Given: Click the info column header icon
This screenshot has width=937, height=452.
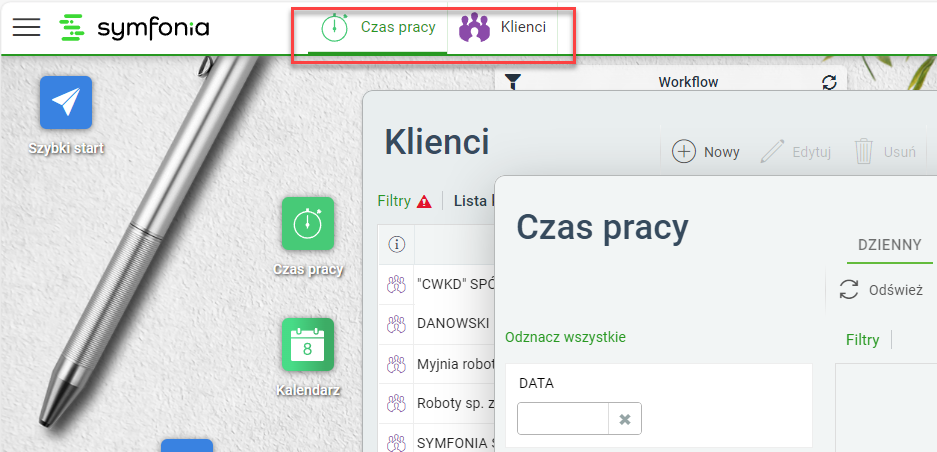Looking at the screenshot, I should 396,244.
